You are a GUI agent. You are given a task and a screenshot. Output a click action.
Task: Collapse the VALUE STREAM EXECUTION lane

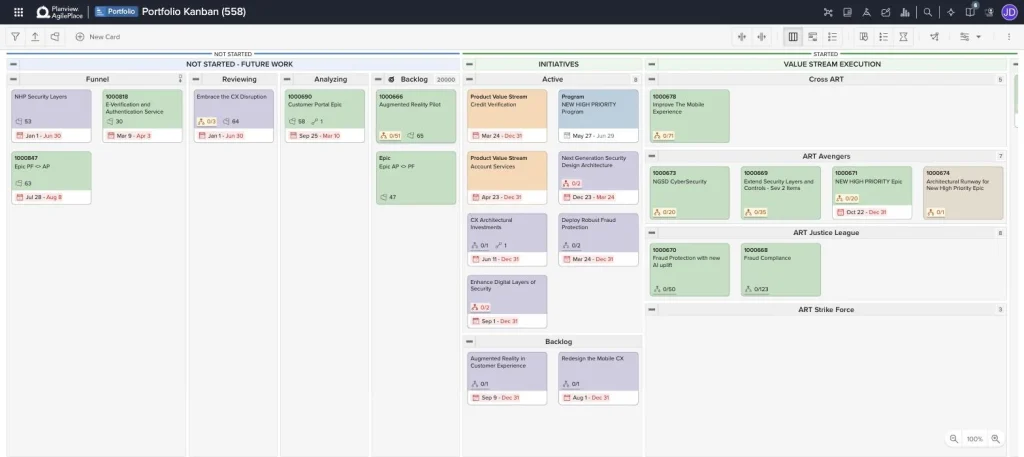pos(652,64)
